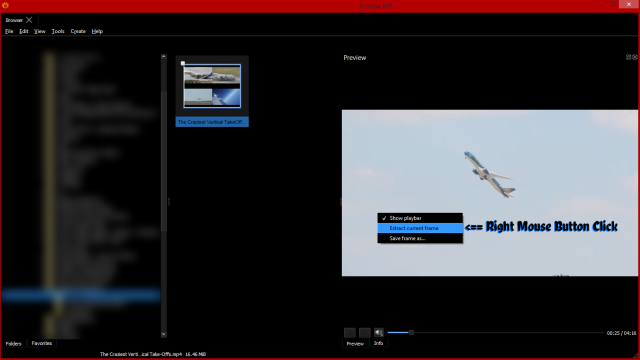Float the Preview panel with its undock icon
This screenshot has height=360, width=640.
coord(629,57)
